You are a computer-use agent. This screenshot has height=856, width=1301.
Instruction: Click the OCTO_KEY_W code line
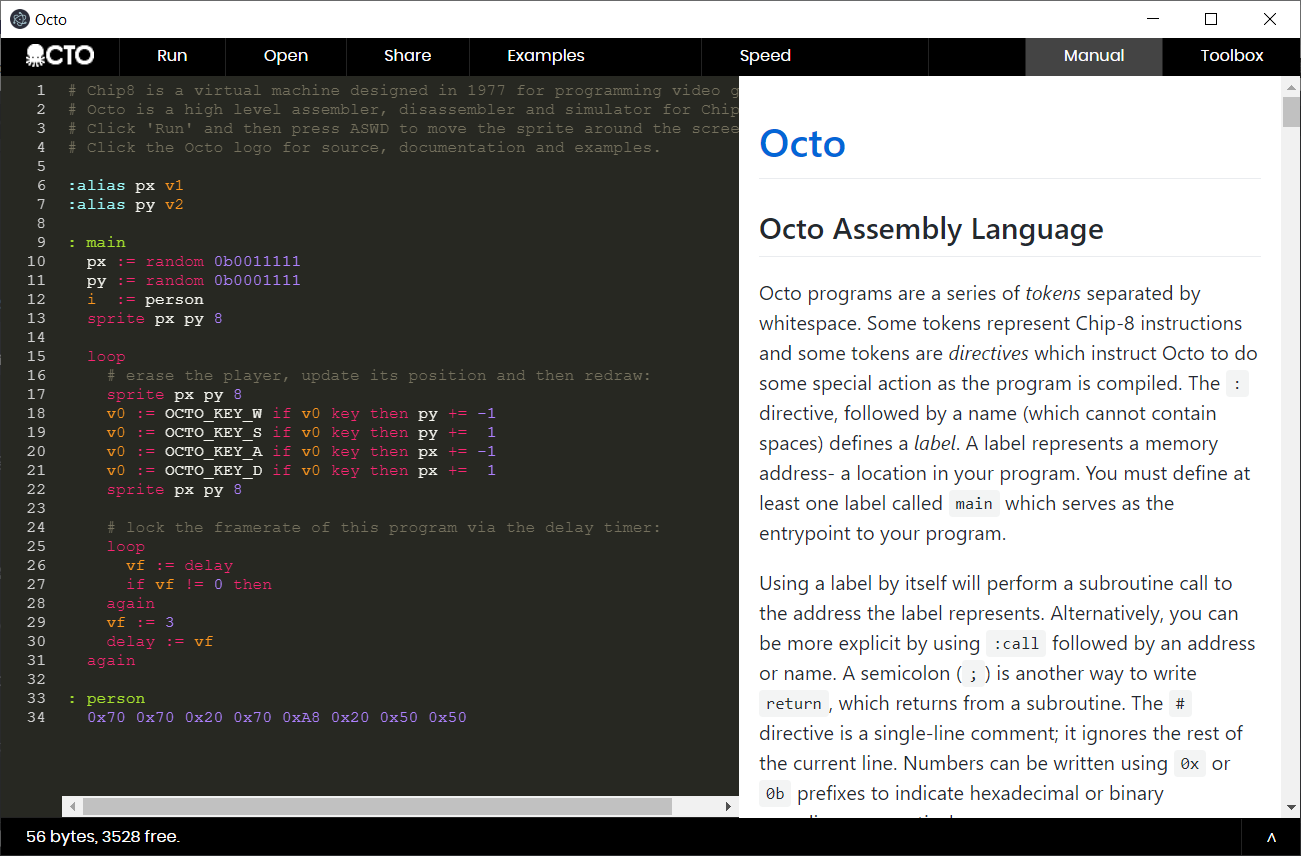click(301, 413)
